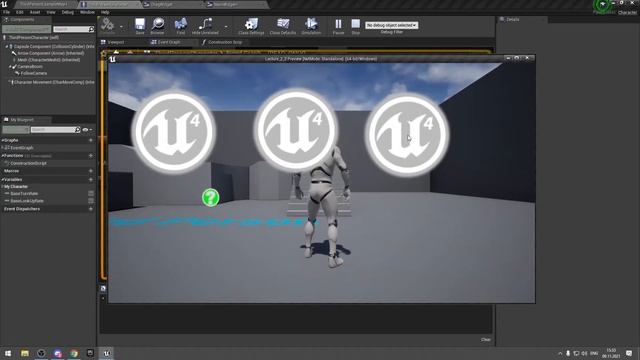Screen dimensions: 640x360
Task: Collapse the Capsule Component tree arrow
Action: tap(7, 47)
